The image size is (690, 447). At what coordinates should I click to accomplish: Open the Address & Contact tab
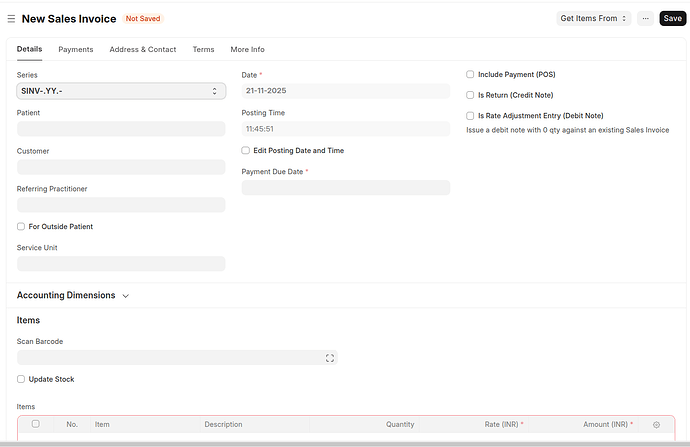click(x=142, y=49)
